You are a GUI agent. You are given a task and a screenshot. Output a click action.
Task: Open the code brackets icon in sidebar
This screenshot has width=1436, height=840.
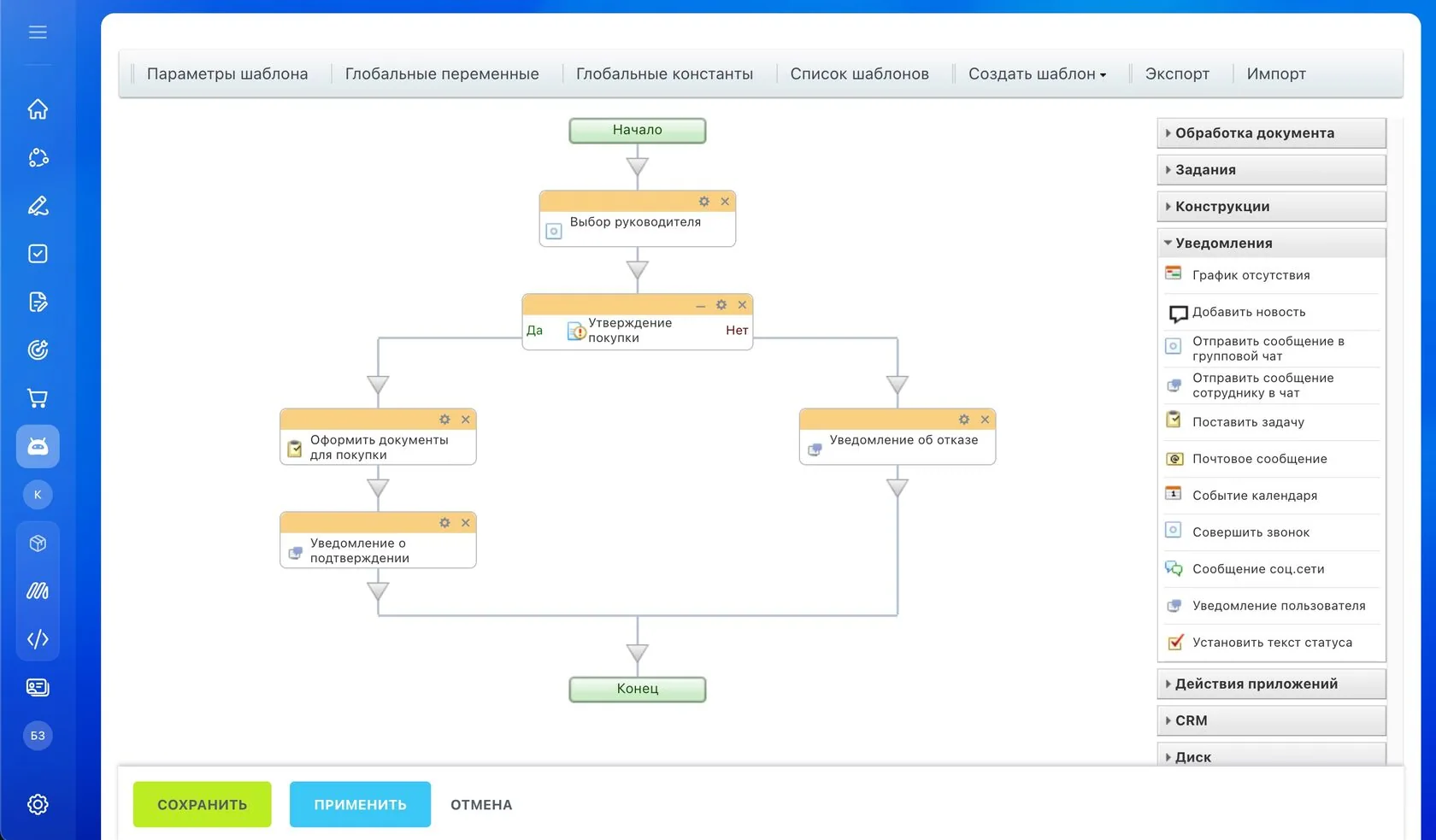pyautogui.click(x=38, y=639)
